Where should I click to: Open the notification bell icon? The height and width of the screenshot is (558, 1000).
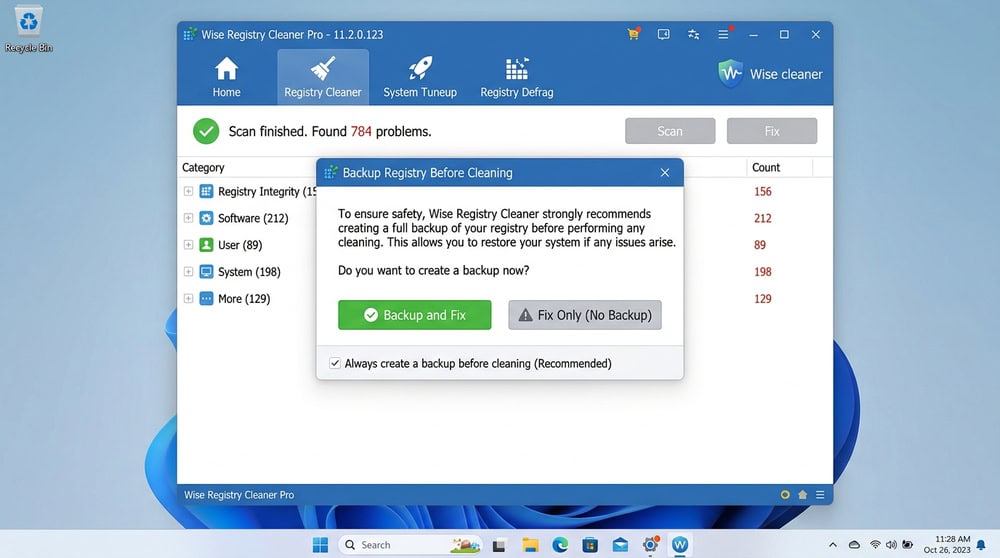981,545
